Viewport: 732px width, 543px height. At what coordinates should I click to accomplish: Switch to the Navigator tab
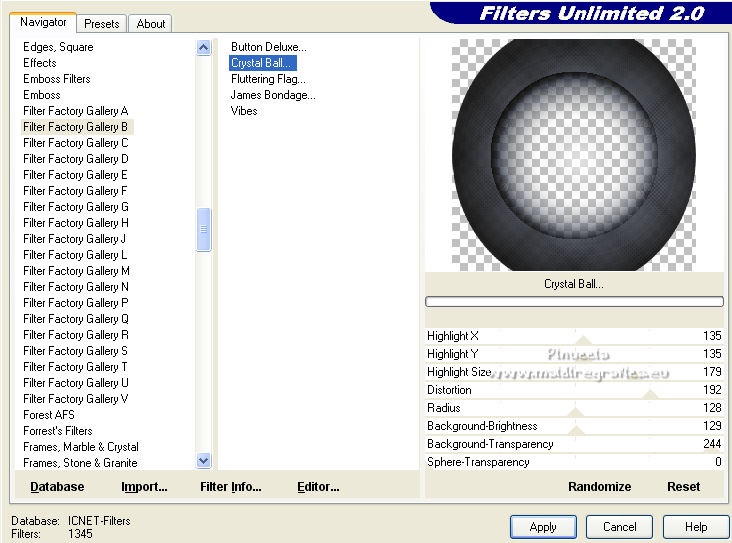coord(43,22)
